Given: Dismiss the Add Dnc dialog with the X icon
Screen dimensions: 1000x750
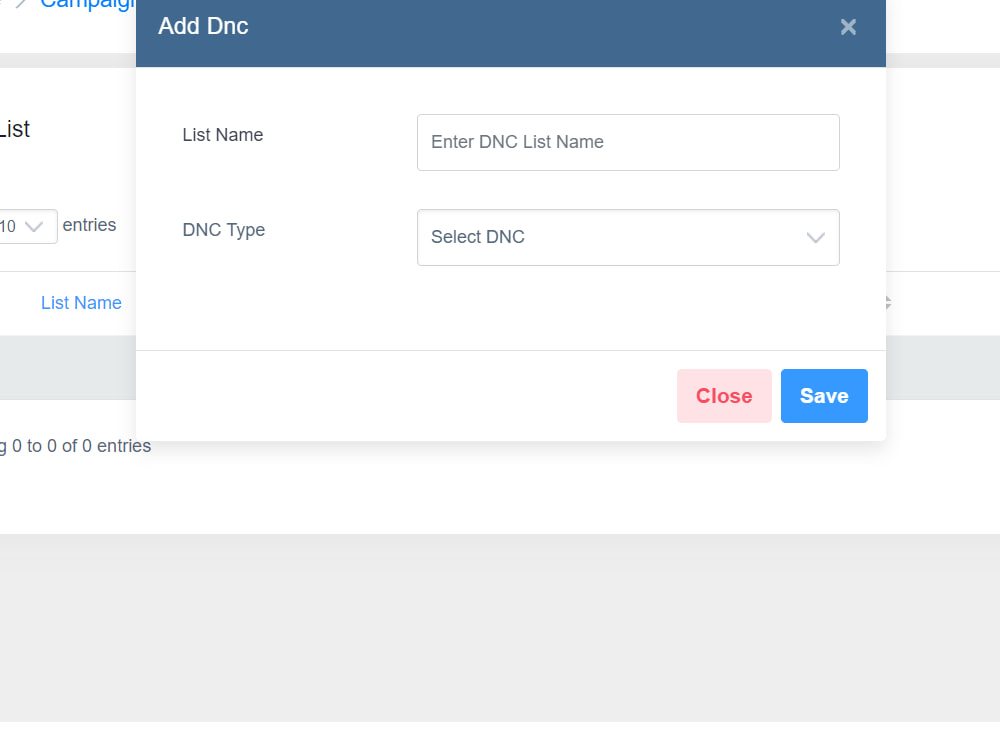Looking at the screenshot, I should (x=848, y=27).
